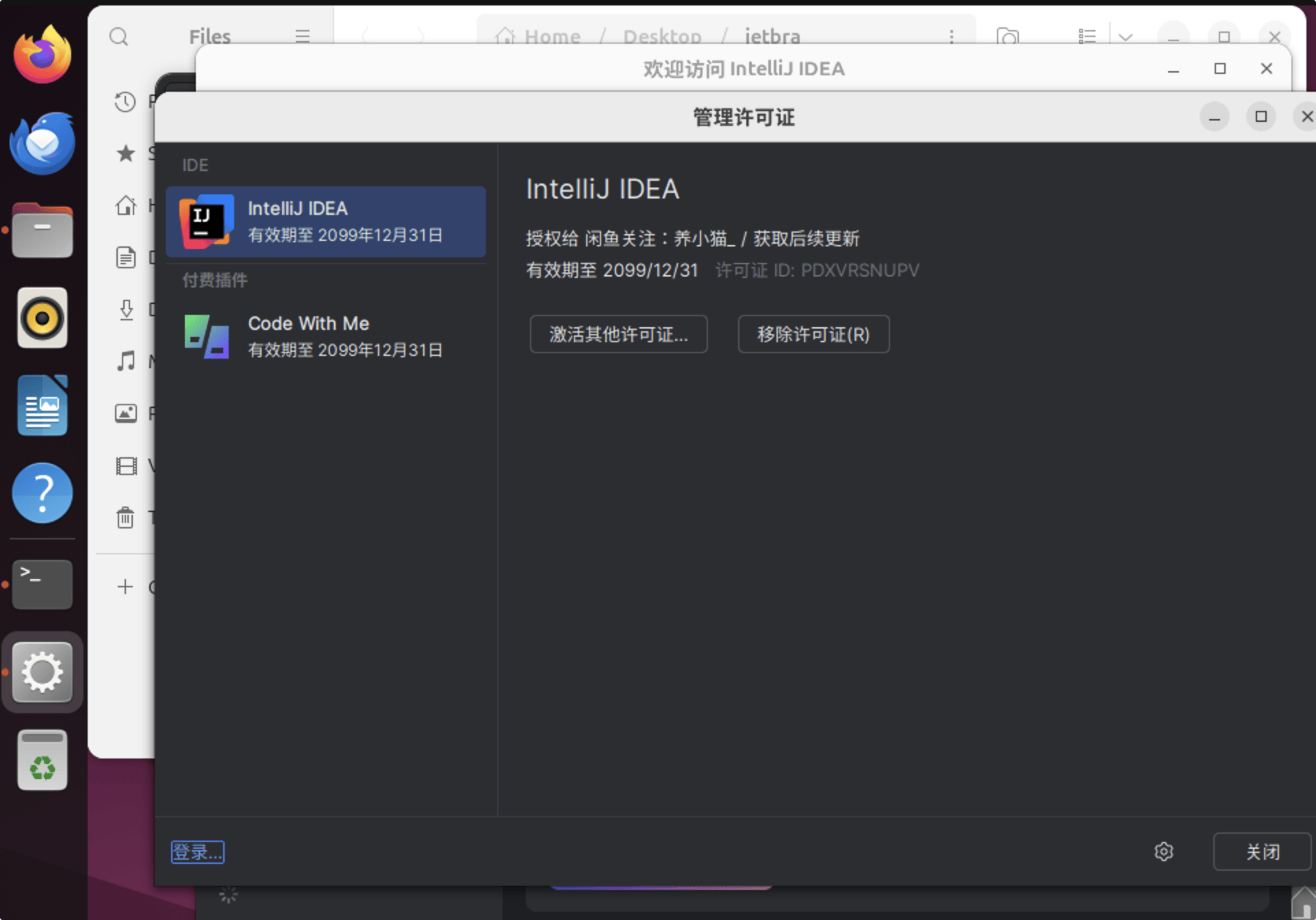Open the 登录... link
The width and height of the screenshot is (1316, 920).
tap(197, 852)
